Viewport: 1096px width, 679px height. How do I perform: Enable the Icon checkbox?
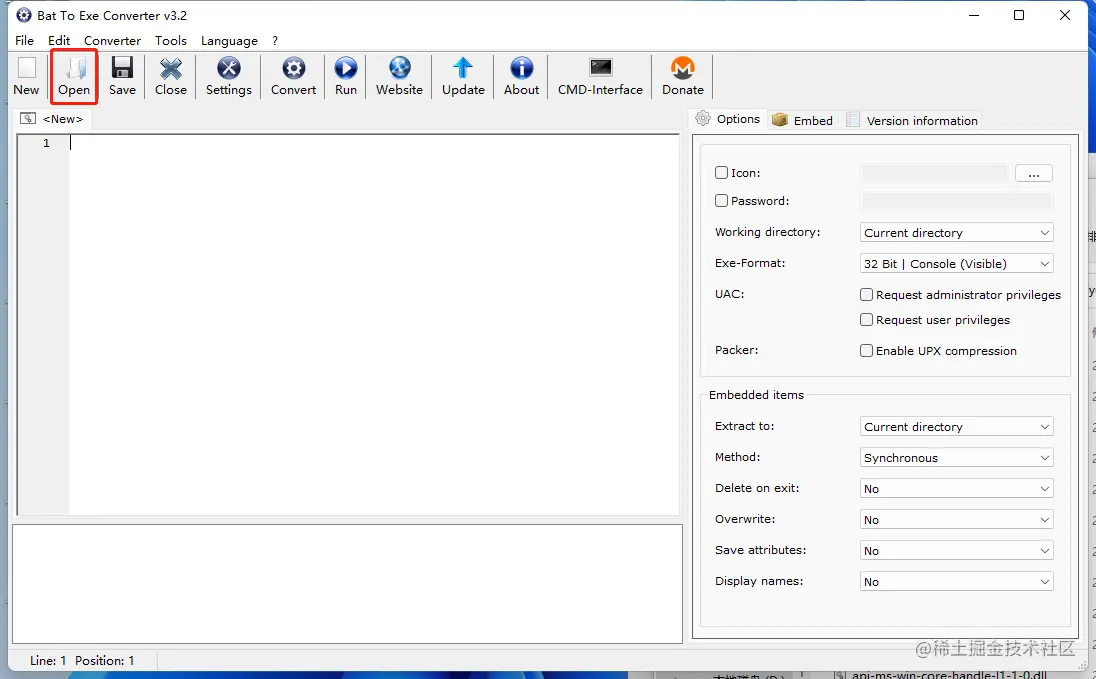[x=721, y=172]
